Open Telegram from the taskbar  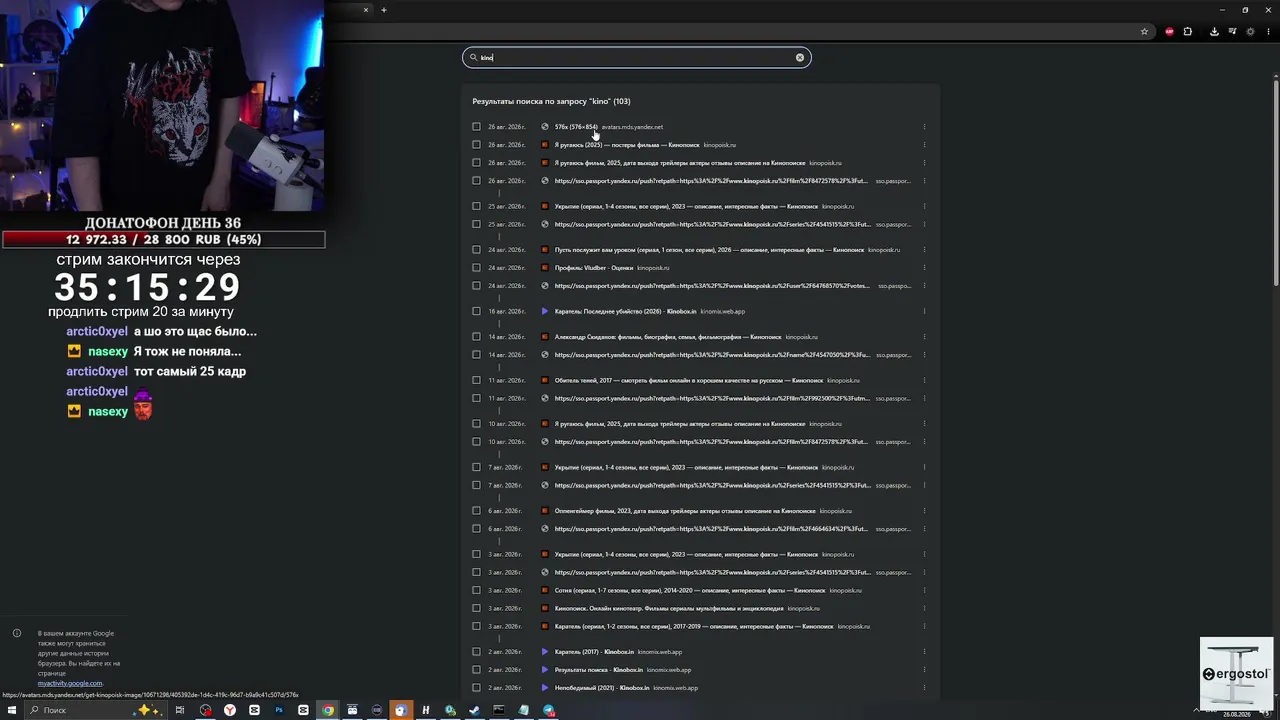coord(549,710)
